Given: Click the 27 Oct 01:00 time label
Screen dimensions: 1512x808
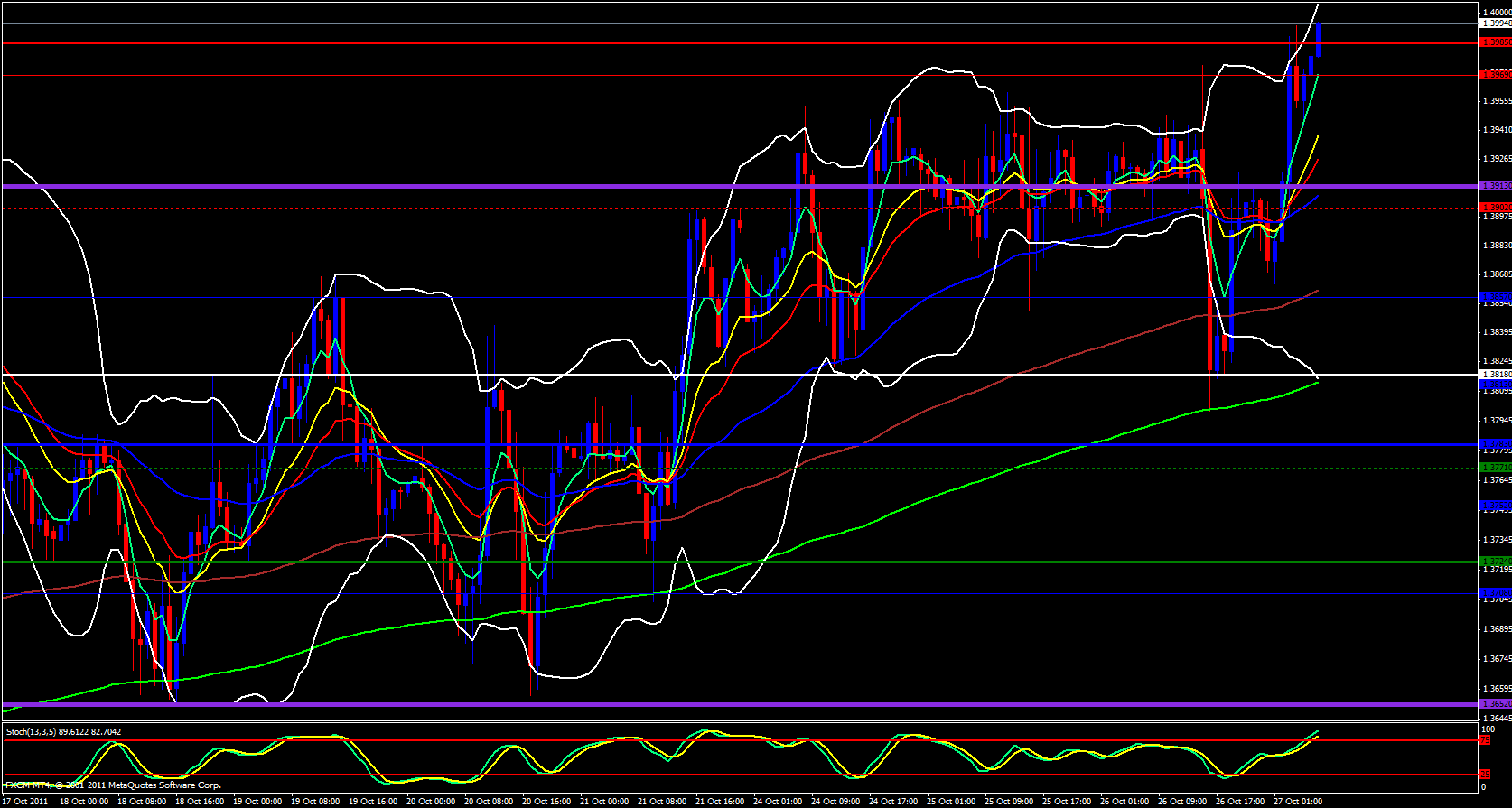Looking at the screenshot, I should 1296,802.
